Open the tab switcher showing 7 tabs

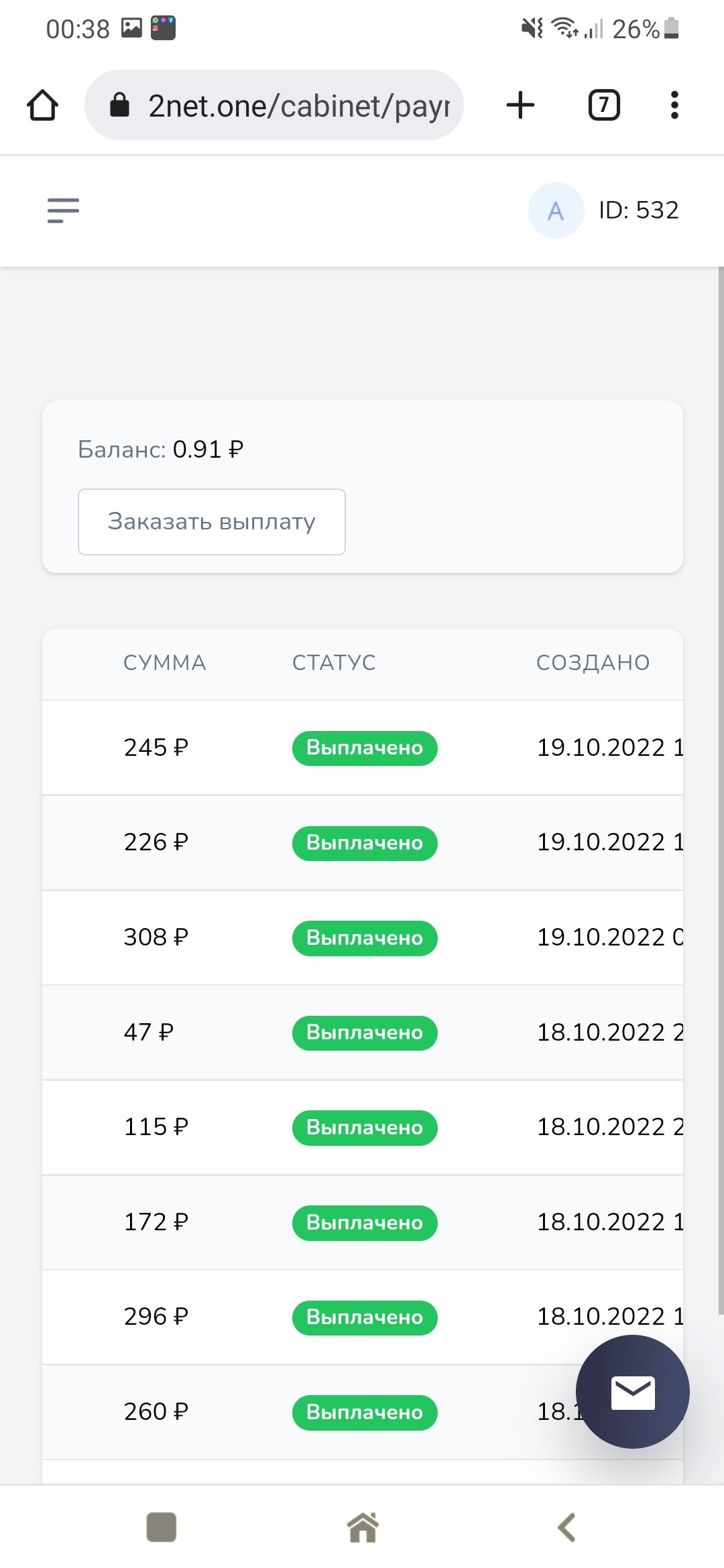[603, 105]
